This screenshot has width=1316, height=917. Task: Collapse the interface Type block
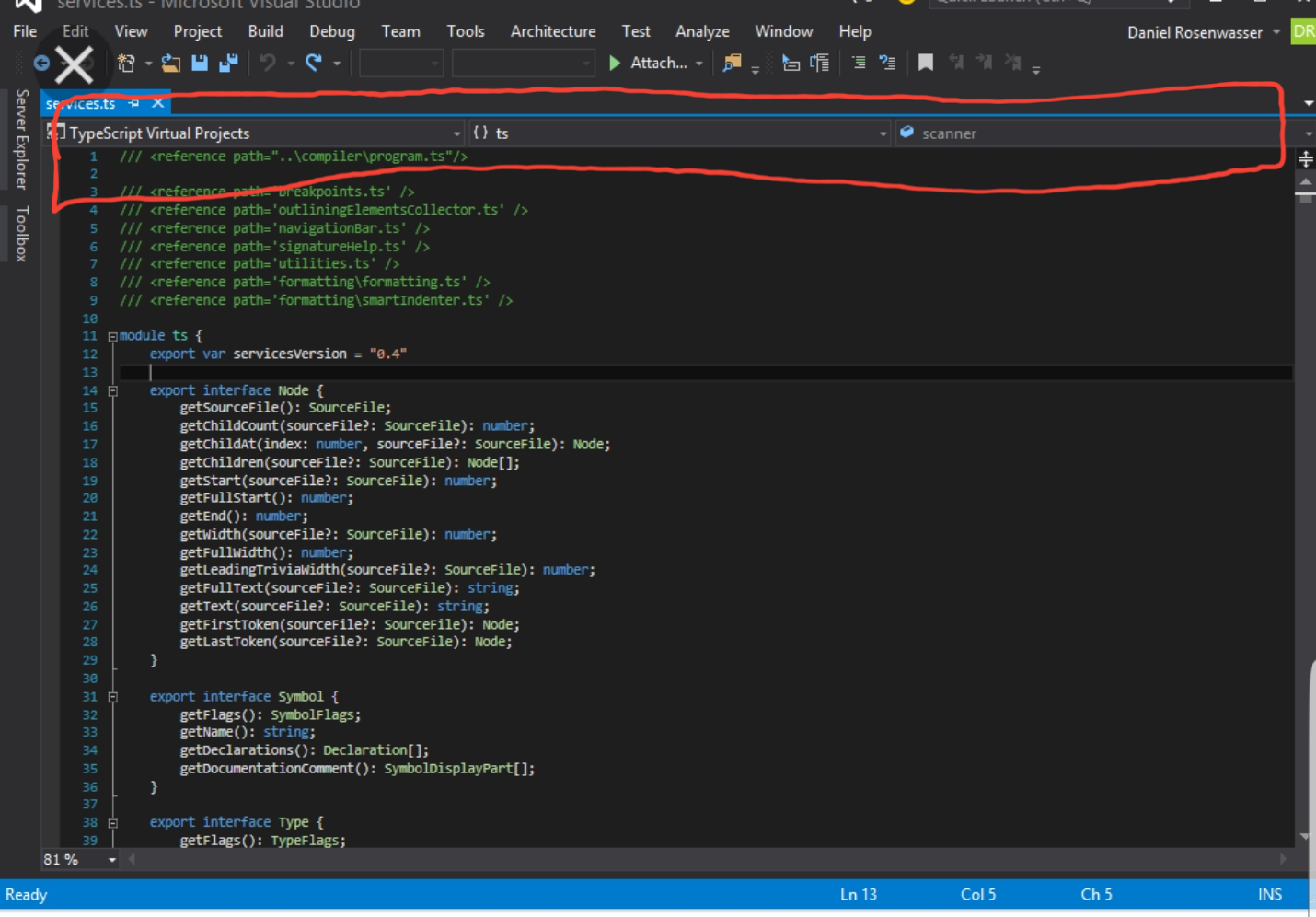click(x=112, y=824)
